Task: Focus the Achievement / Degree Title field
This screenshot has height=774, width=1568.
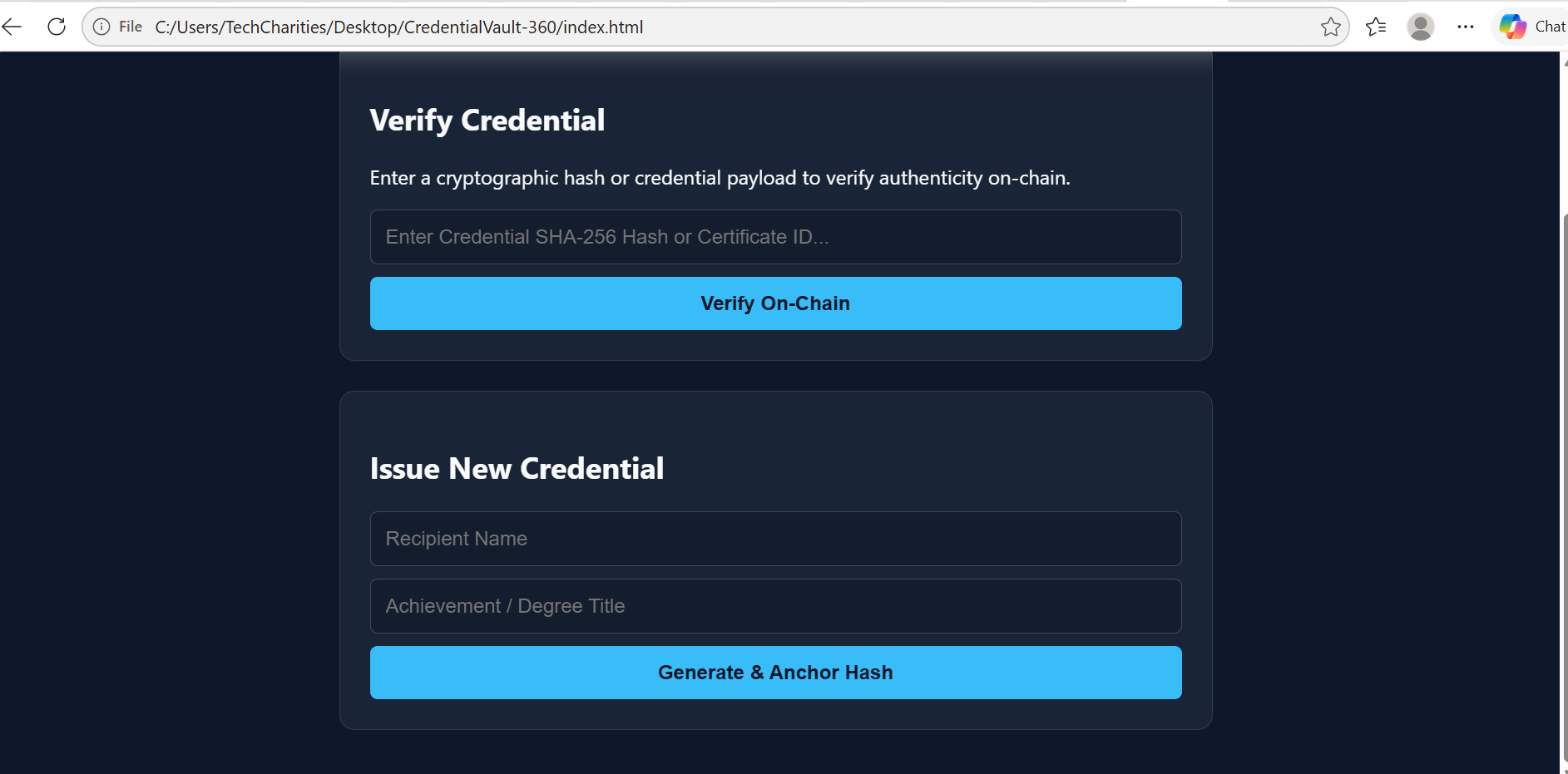Action: pyautogui.click(x=775, y=606)
